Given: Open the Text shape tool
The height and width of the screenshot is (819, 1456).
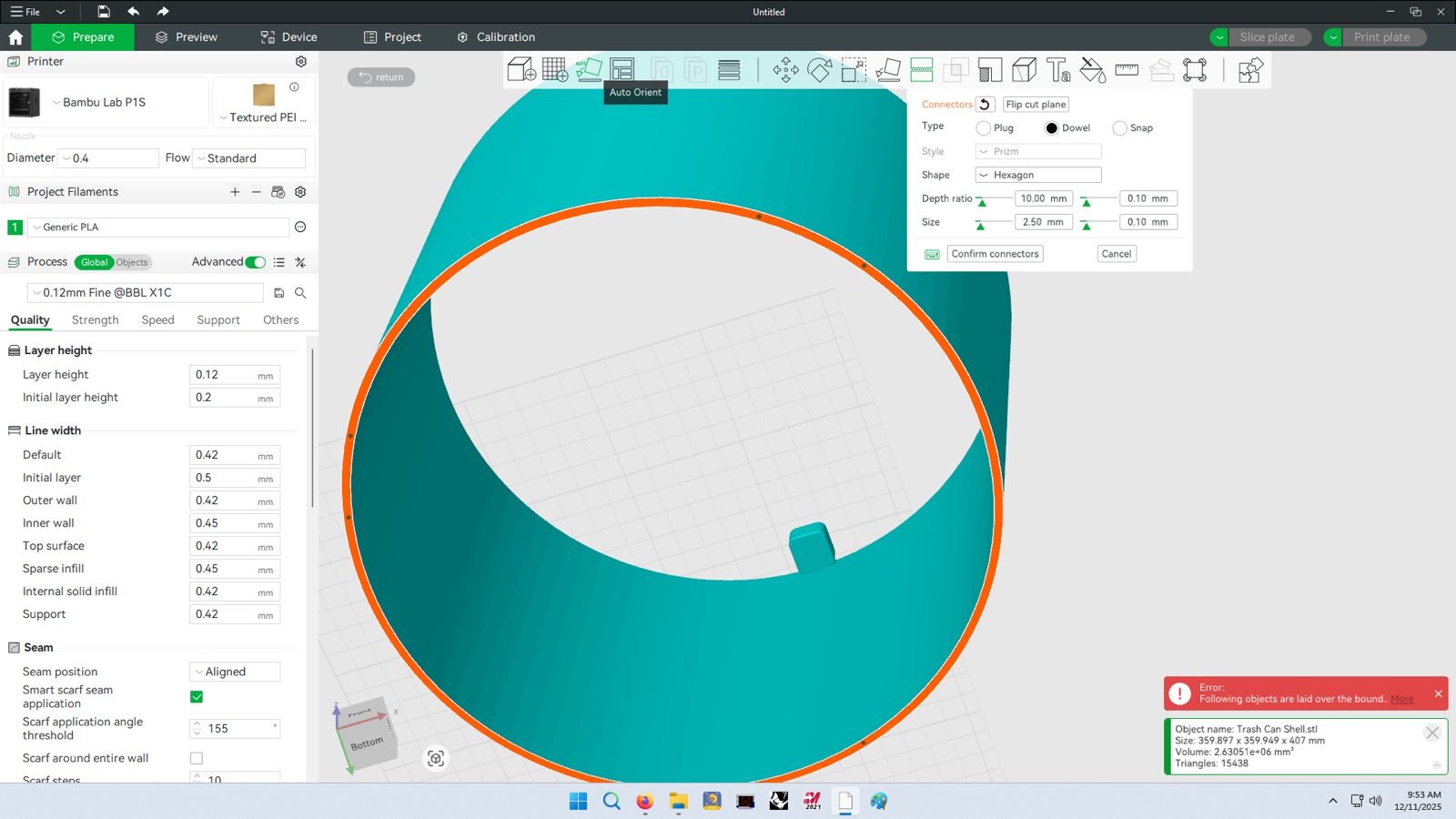Looking at the screenshot, I should (1058, 70).
